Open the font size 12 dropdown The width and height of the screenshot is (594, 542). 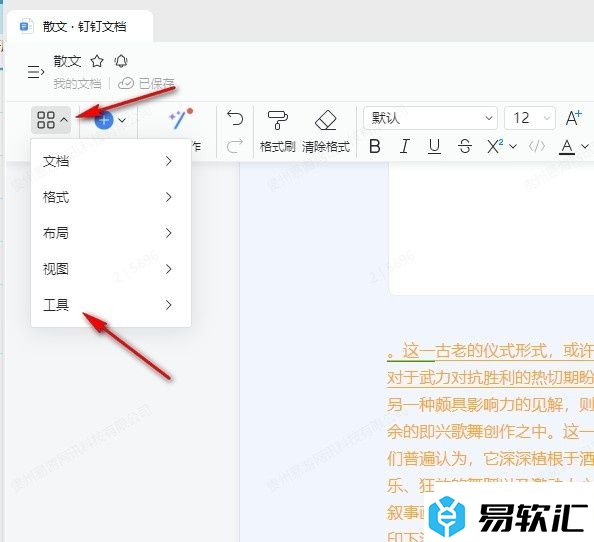[530, 118]
